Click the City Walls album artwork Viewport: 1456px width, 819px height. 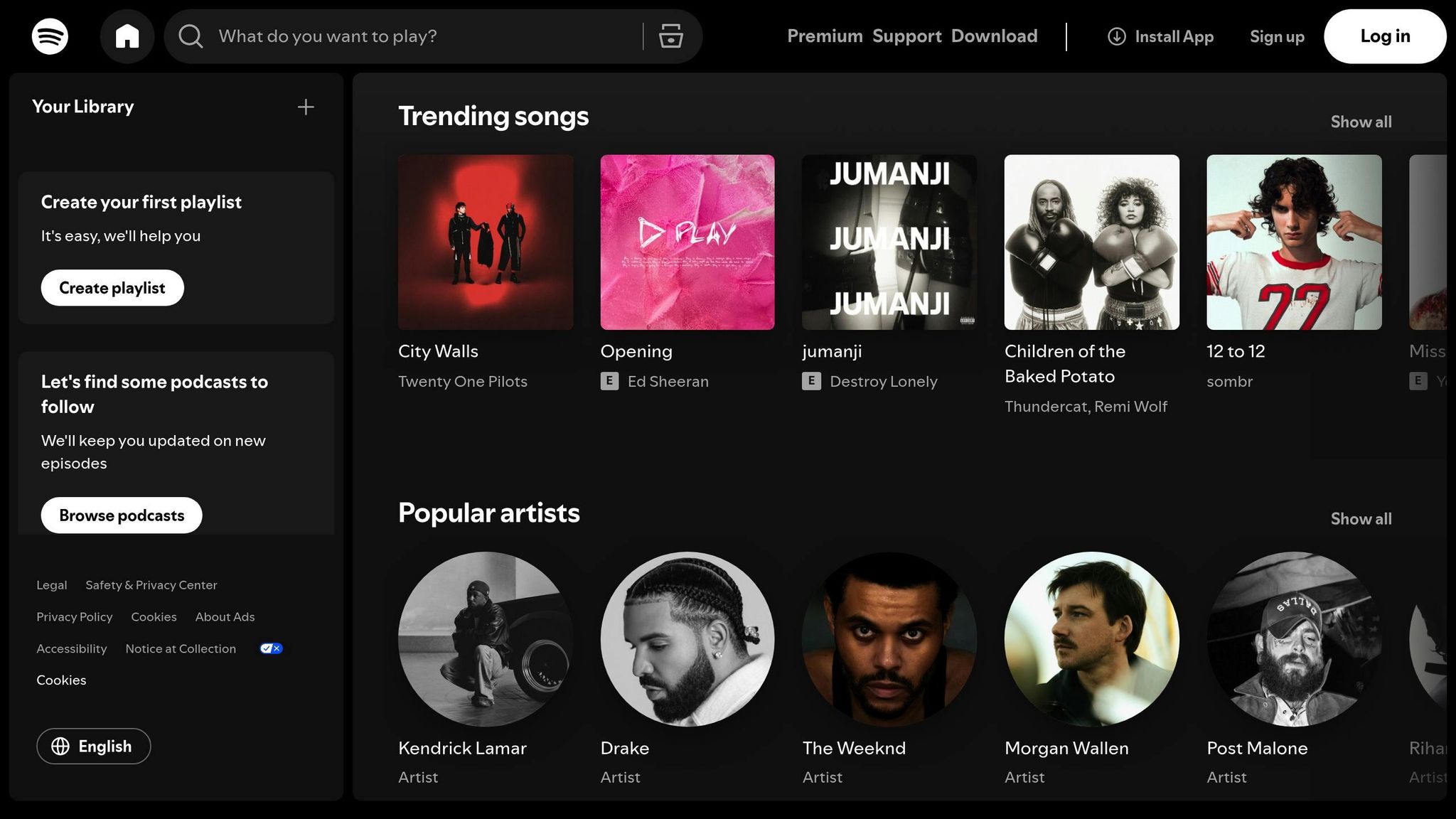(x=486, y=242)
